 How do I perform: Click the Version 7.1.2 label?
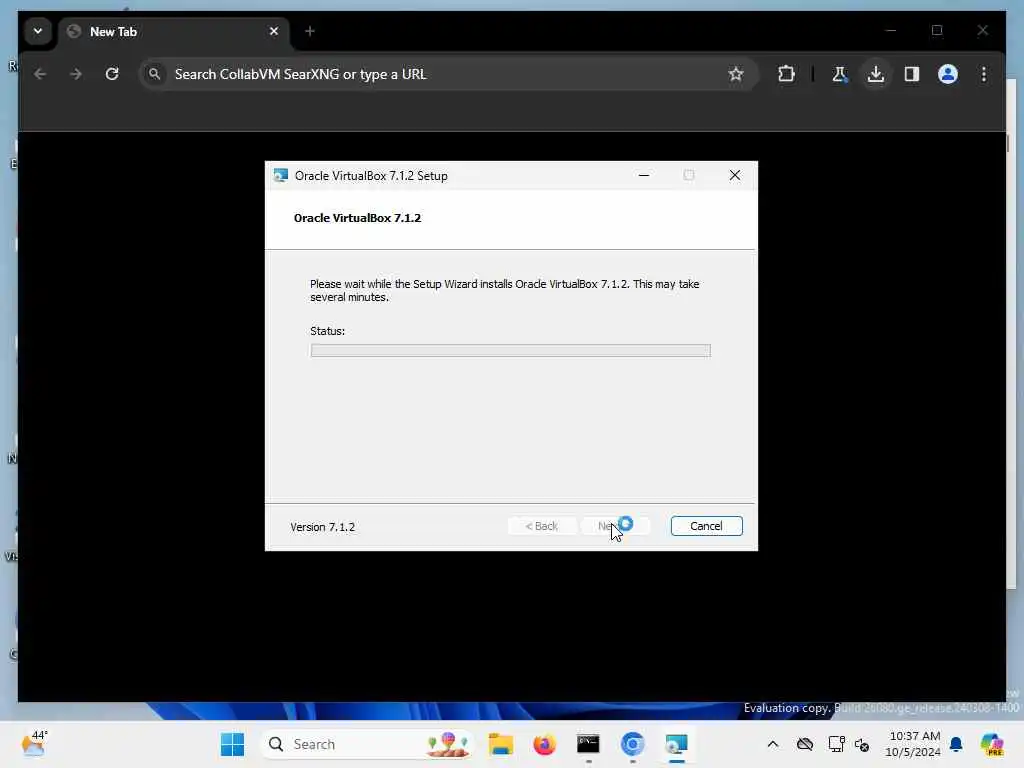click(x=323, y=527)
